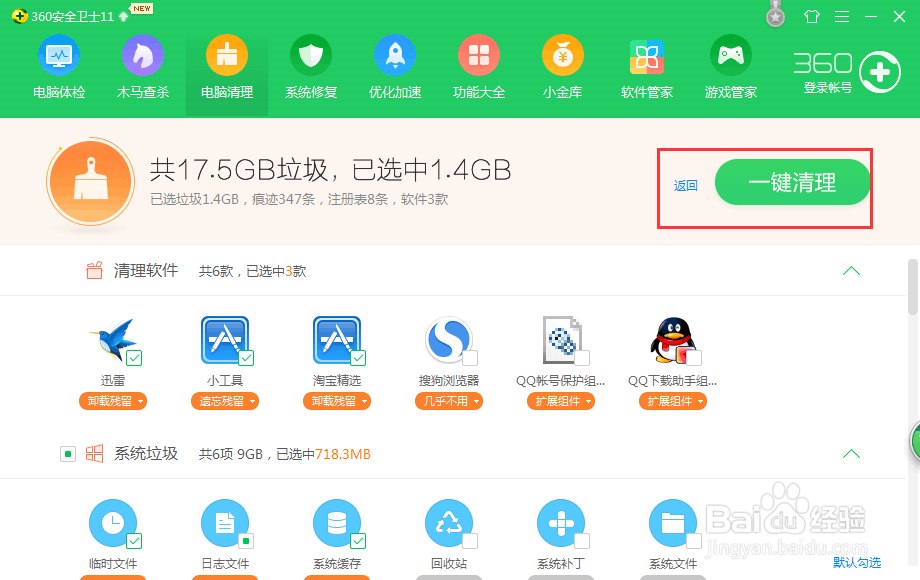Click the 淘宝精选 app icon
The image size is (920, 580).
click(337, 340)
